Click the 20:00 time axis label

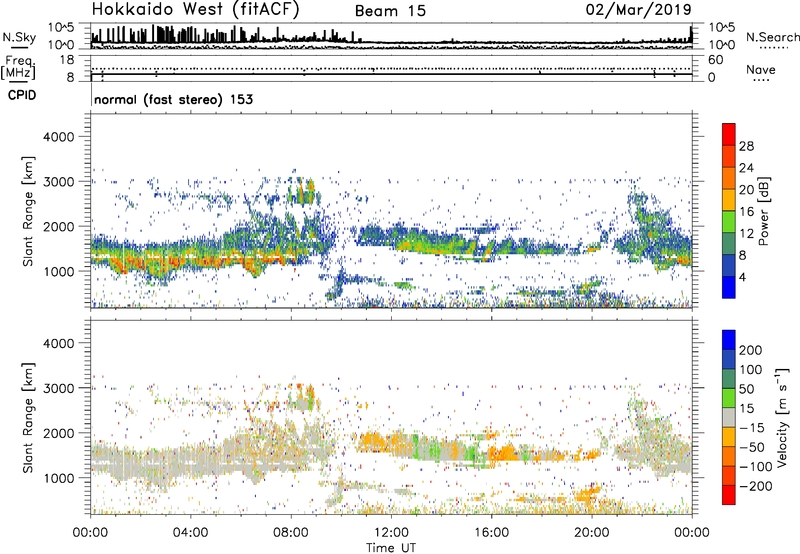tap(591, 533)
